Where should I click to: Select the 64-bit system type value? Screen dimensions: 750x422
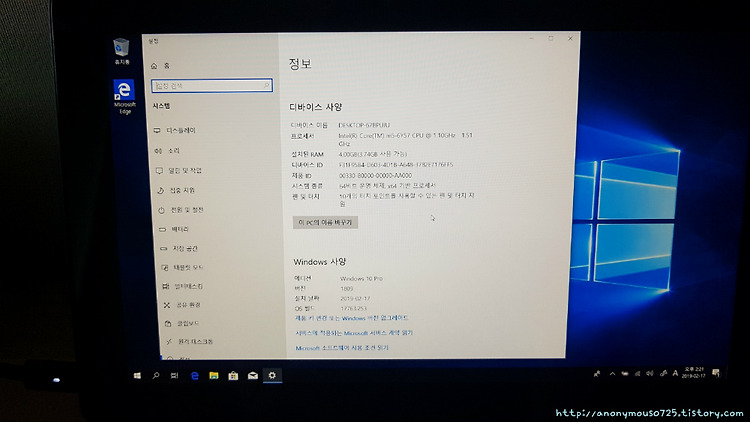(387, 186)
